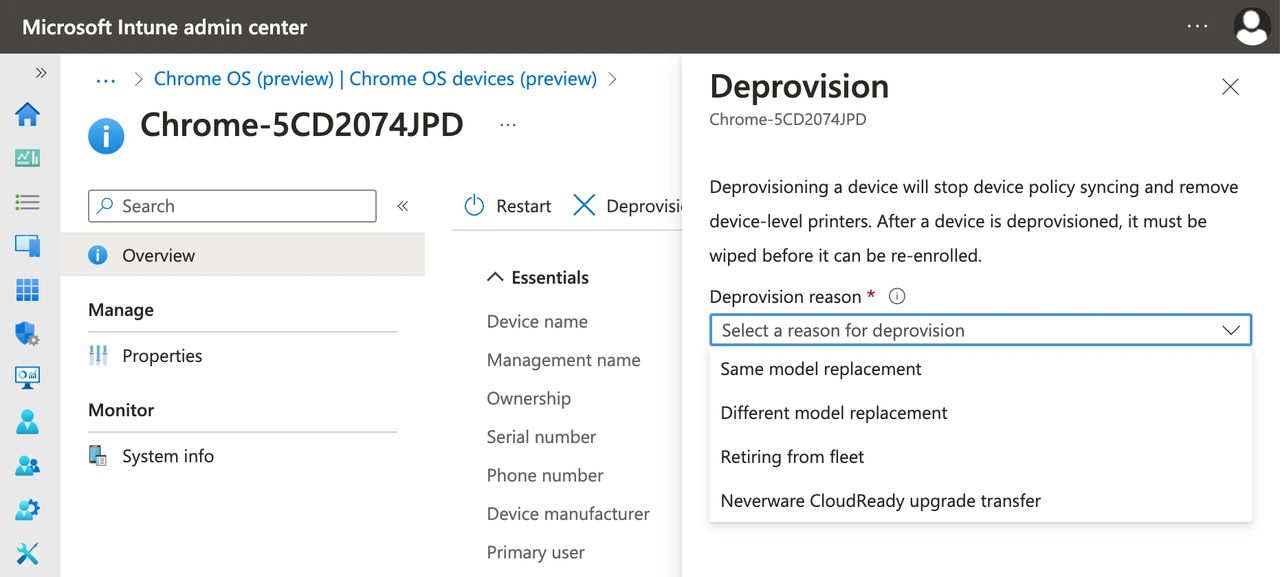Viewport: 1280px width, 577px height.
Task: Open the deprovision reason dropdown
Action: 980,330
